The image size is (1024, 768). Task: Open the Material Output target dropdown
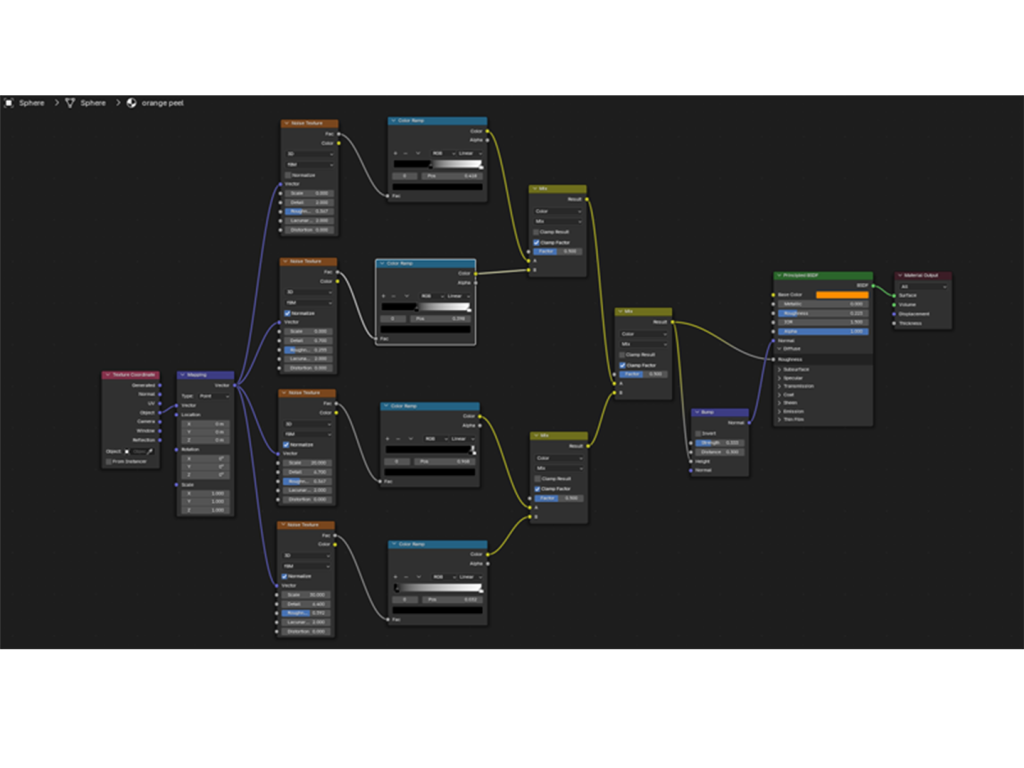[x=923, y=286]
